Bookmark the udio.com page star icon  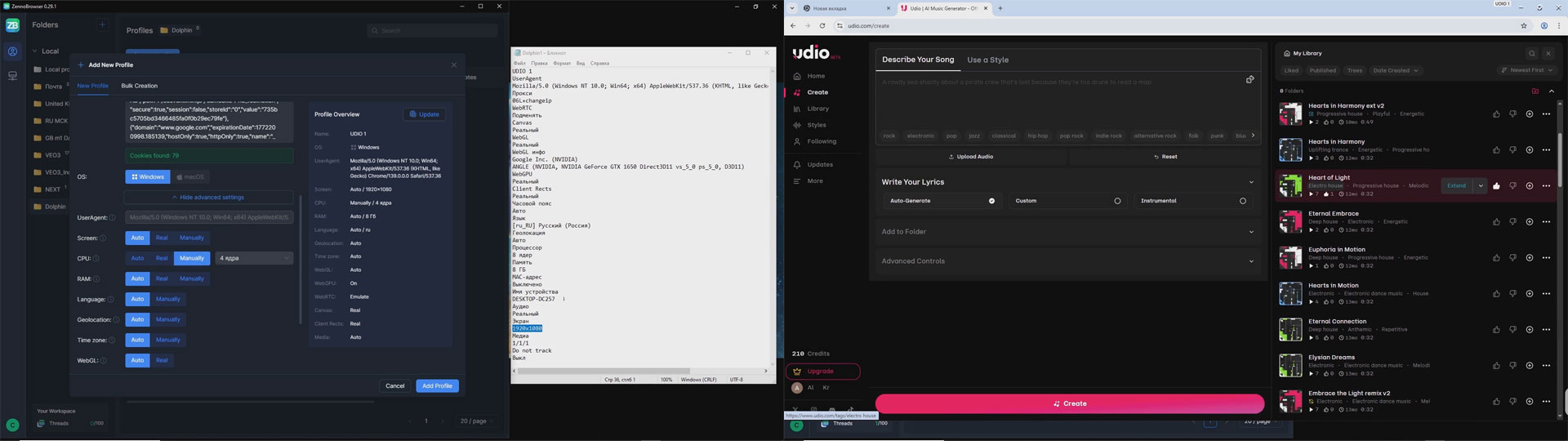pos(1524,25)
